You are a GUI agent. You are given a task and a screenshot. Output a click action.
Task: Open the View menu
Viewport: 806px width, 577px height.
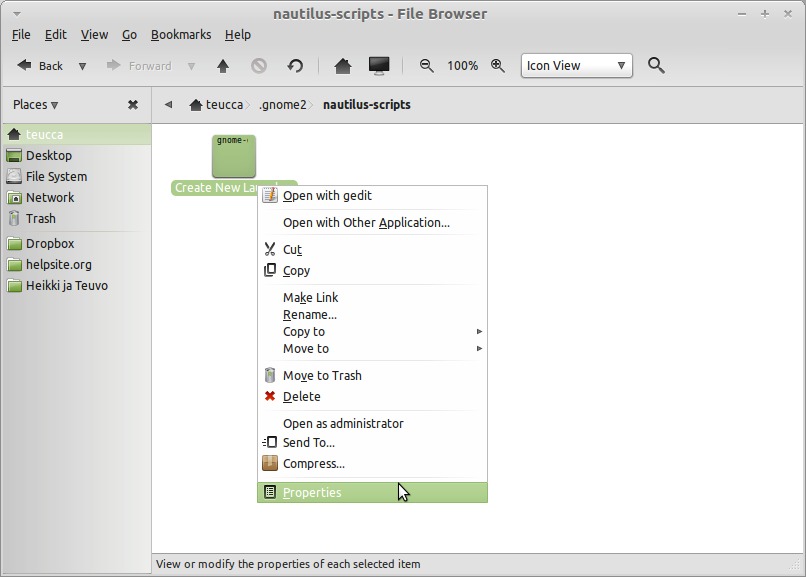[x=94, y=34]
